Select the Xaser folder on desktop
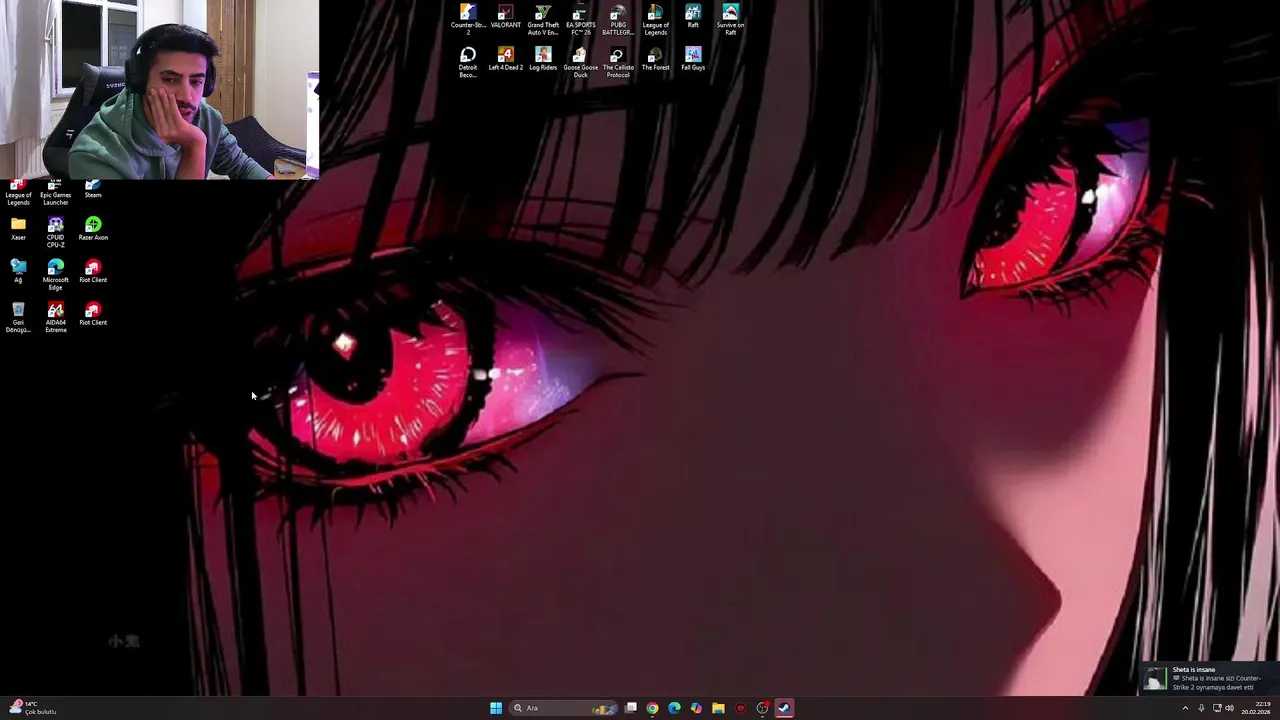The image size is (1280, 720). [x=18, y=229]
